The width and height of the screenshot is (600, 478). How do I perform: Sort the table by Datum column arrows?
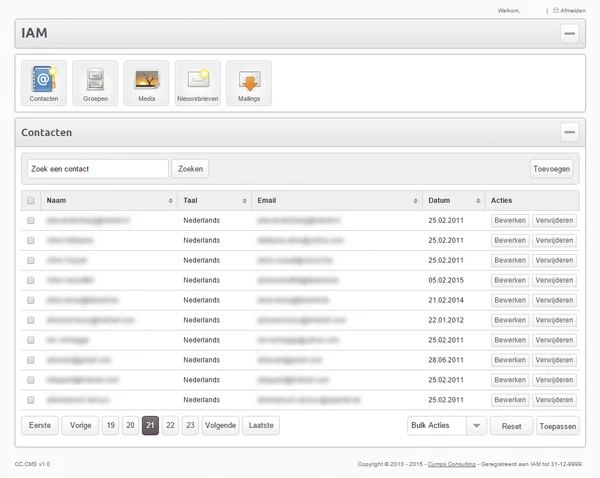pyautogui.click(x=478, y=201)
